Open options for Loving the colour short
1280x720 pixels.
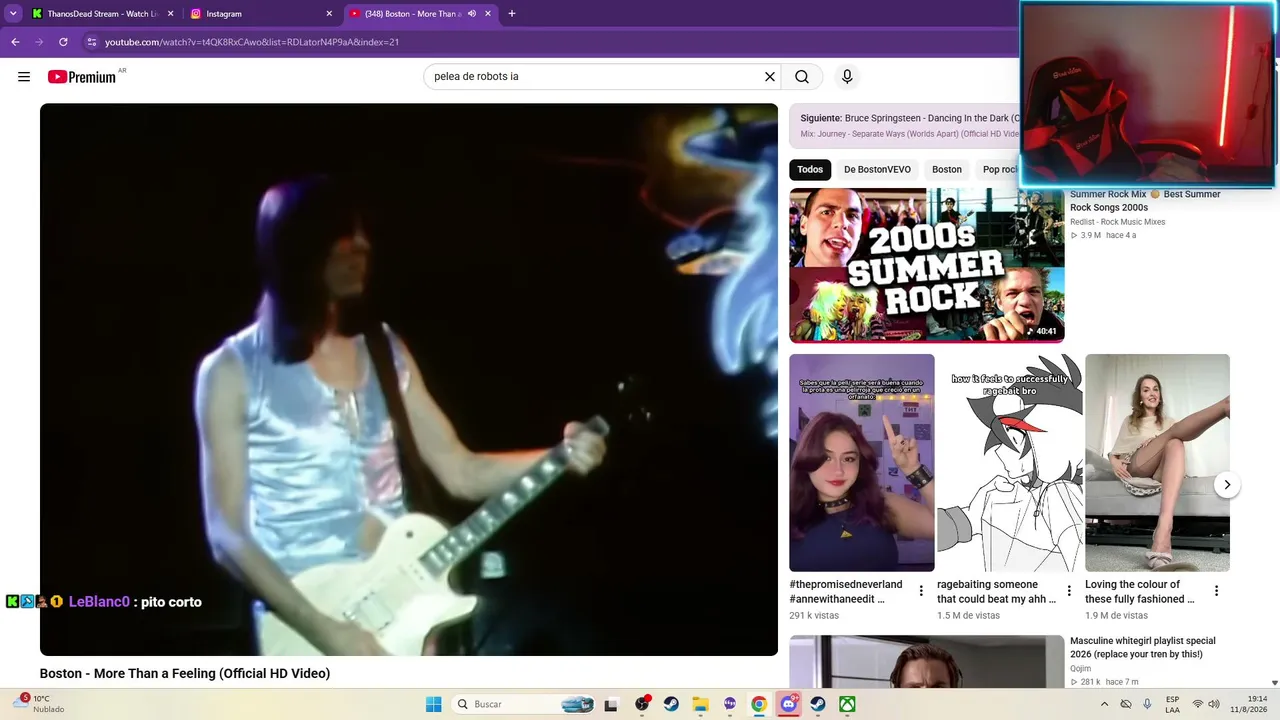[1217, 591]
